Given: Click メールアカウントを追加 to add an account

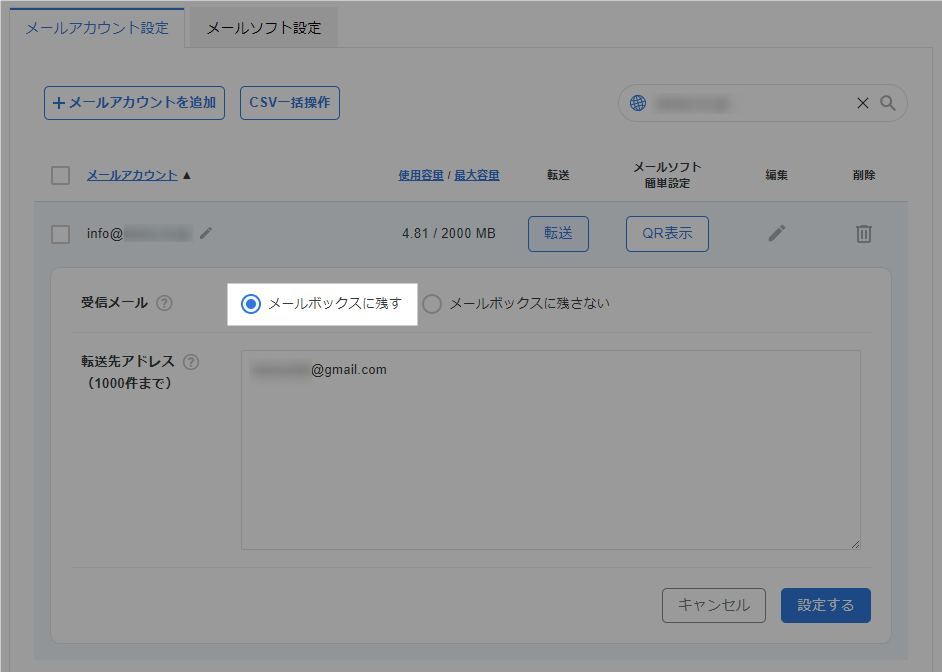Looking at the screenshot, I should [134, 102].
